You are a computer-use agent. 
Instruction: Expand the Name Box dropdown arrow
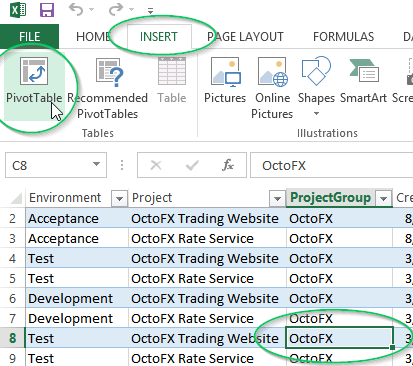(96, 164)
